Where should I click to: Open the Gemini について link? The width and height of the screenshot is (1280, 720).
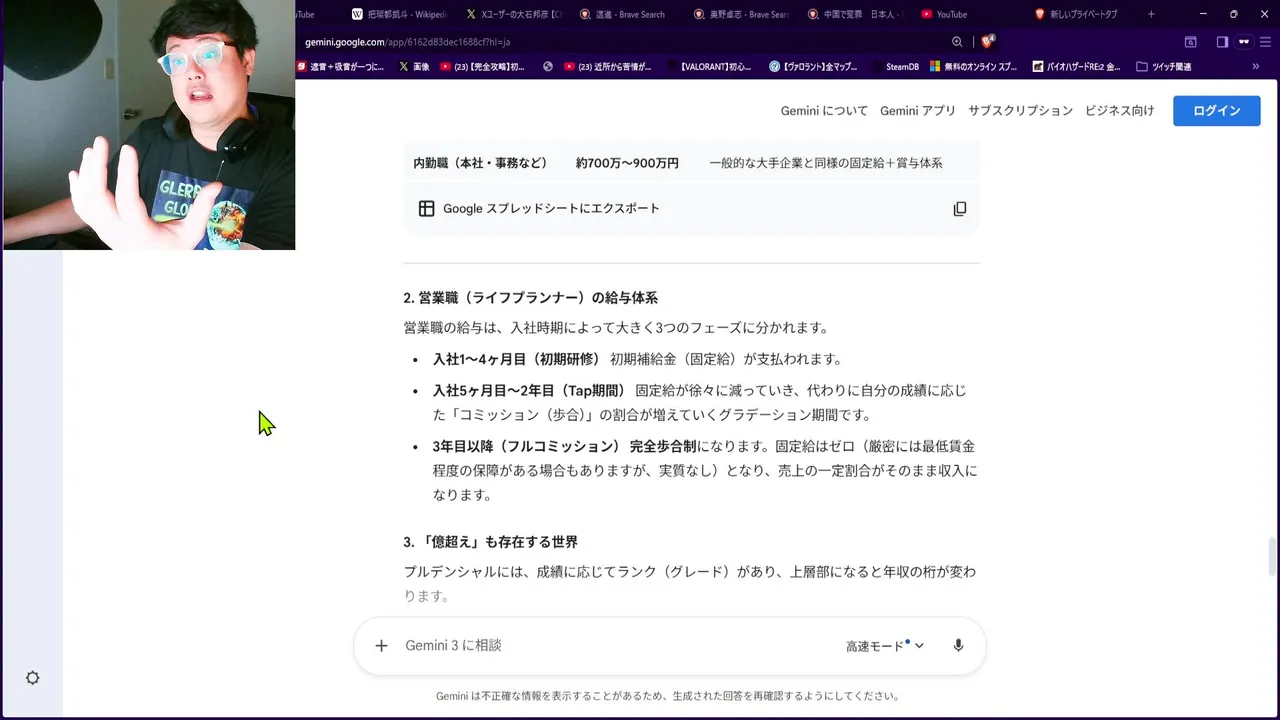824,111
